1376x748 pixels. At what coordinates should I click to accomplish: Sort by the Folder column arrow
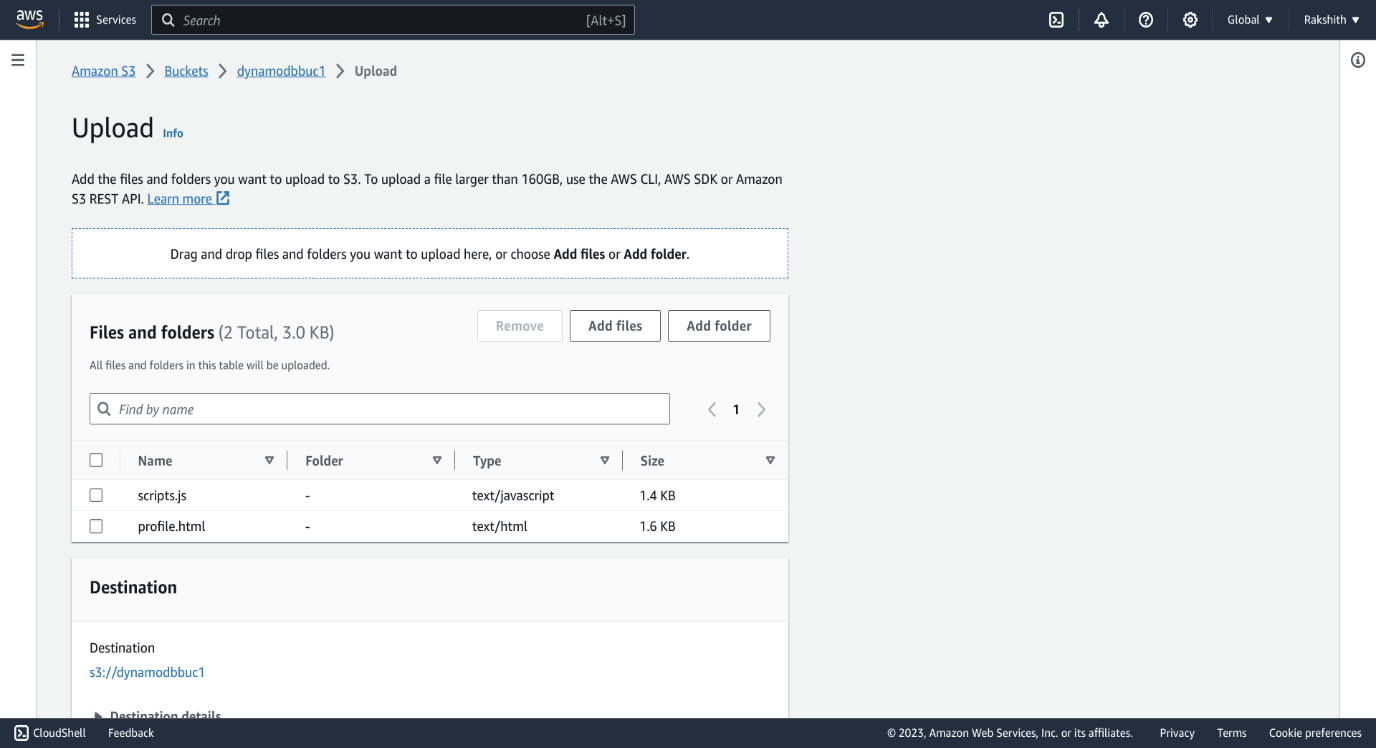click(x=437, y=460)
